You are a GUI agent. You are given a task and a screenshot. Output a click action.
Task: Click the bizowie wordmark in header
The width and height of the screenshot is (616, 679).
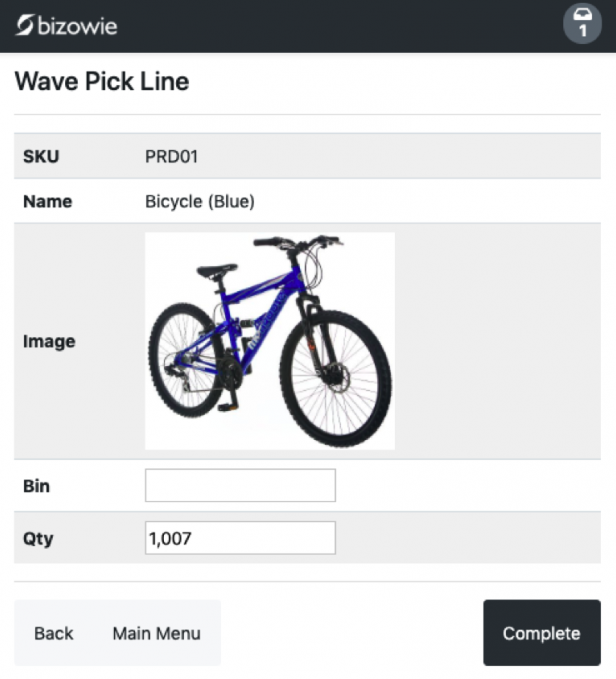pyautogui.click(x=77, y=25)
